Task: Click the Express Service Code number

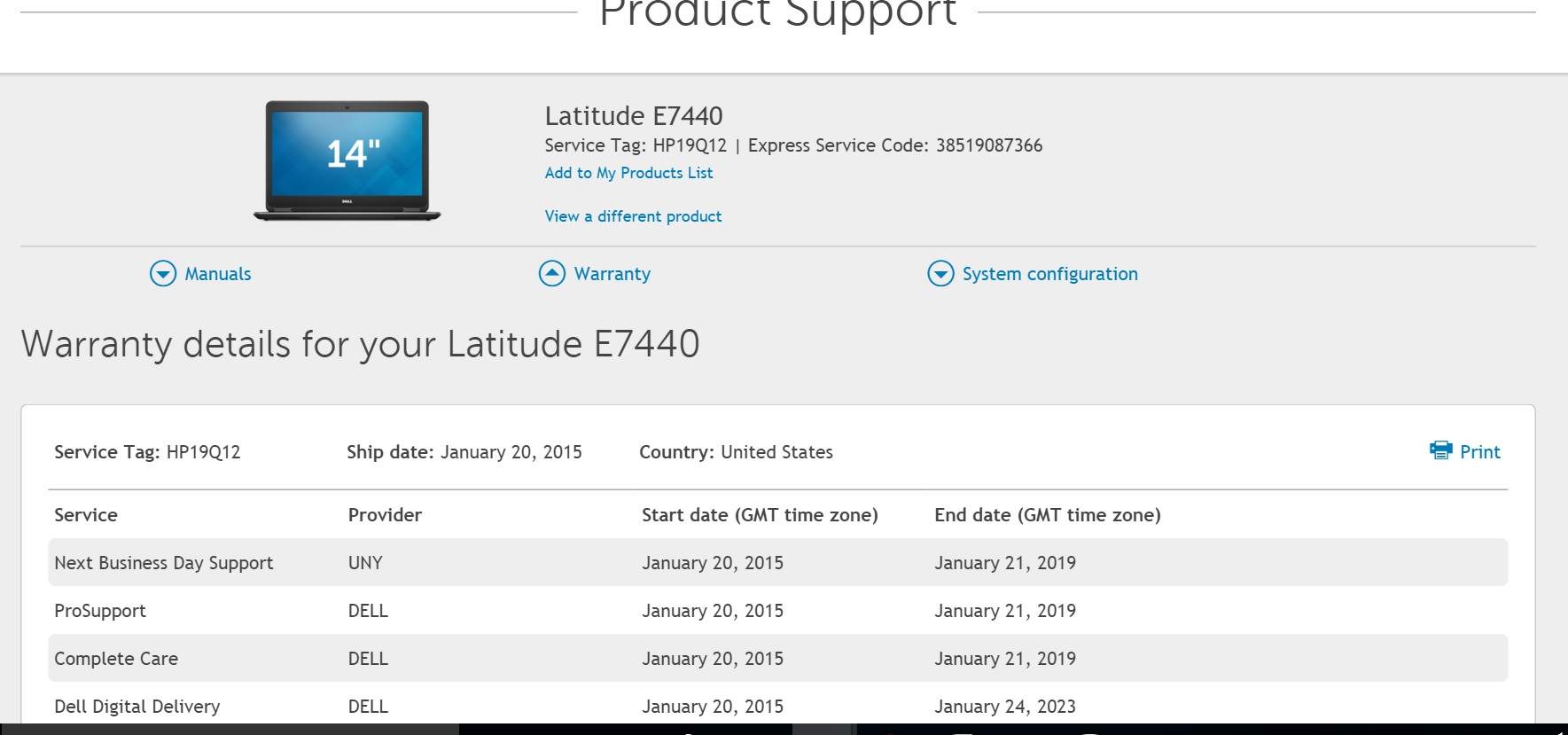Action: pos(988,145)
